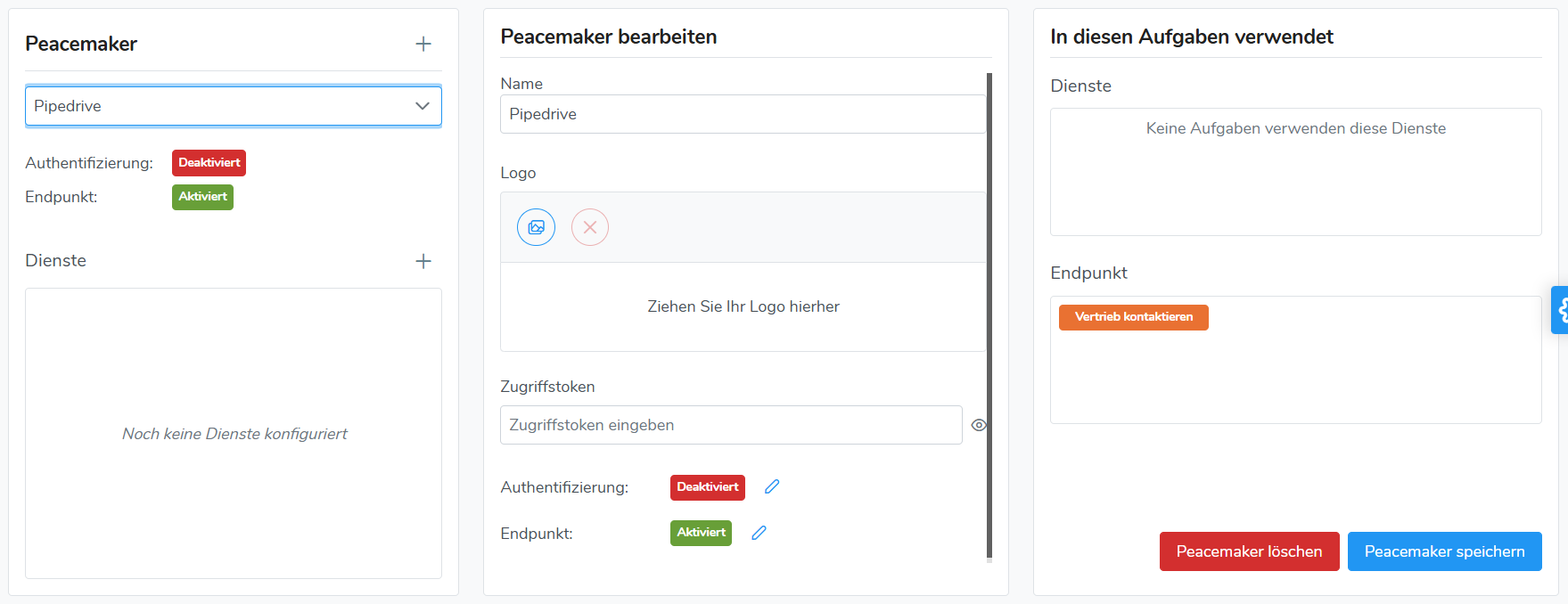Click the orange 'Vertrieb kontaktieren' tag
The image size is (1568, 604).
pos(1133,317)
